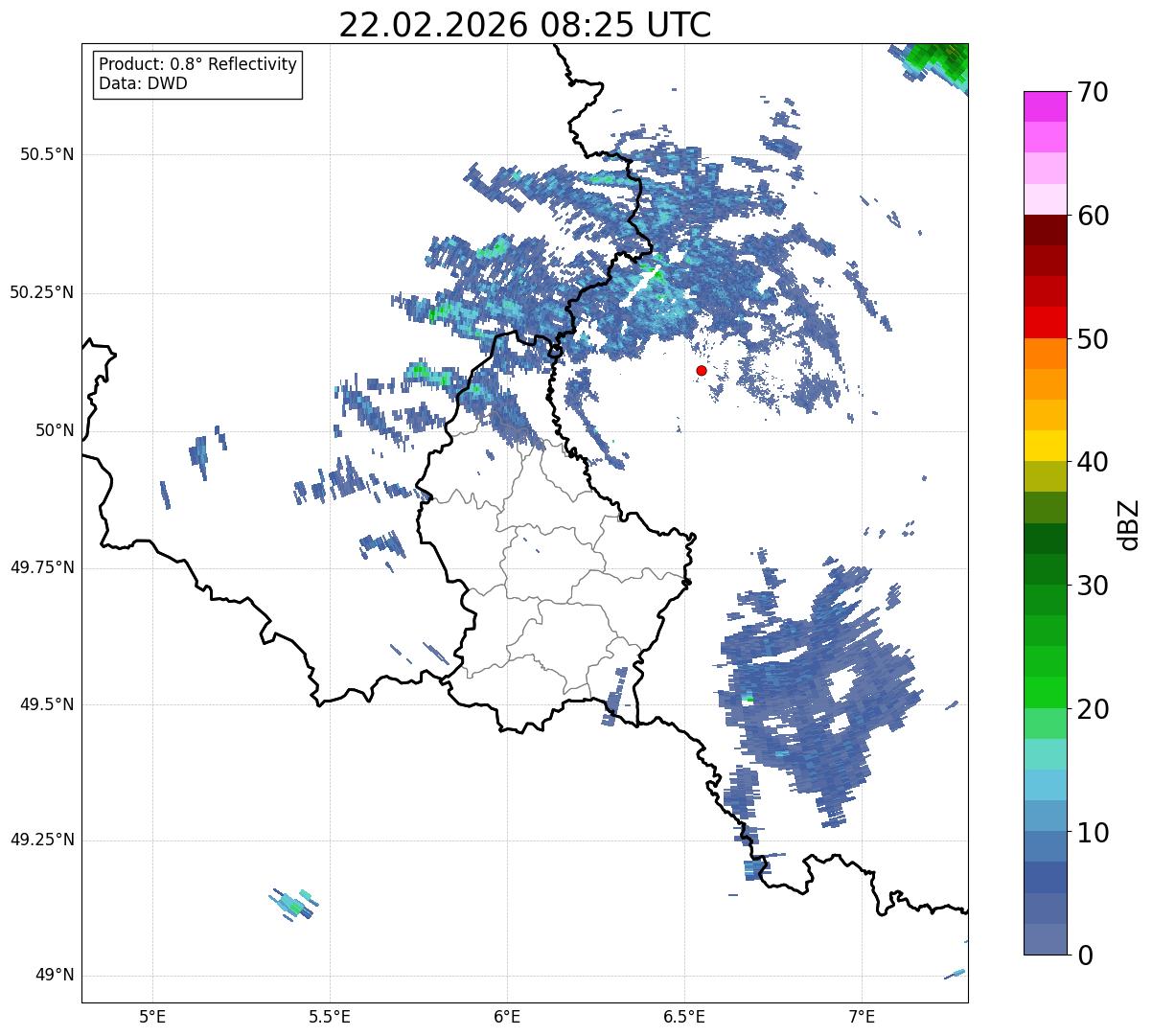Click the 49.75°N latitude label
The width and height of the screenshot is (1152, 1036).
[42, 567]
